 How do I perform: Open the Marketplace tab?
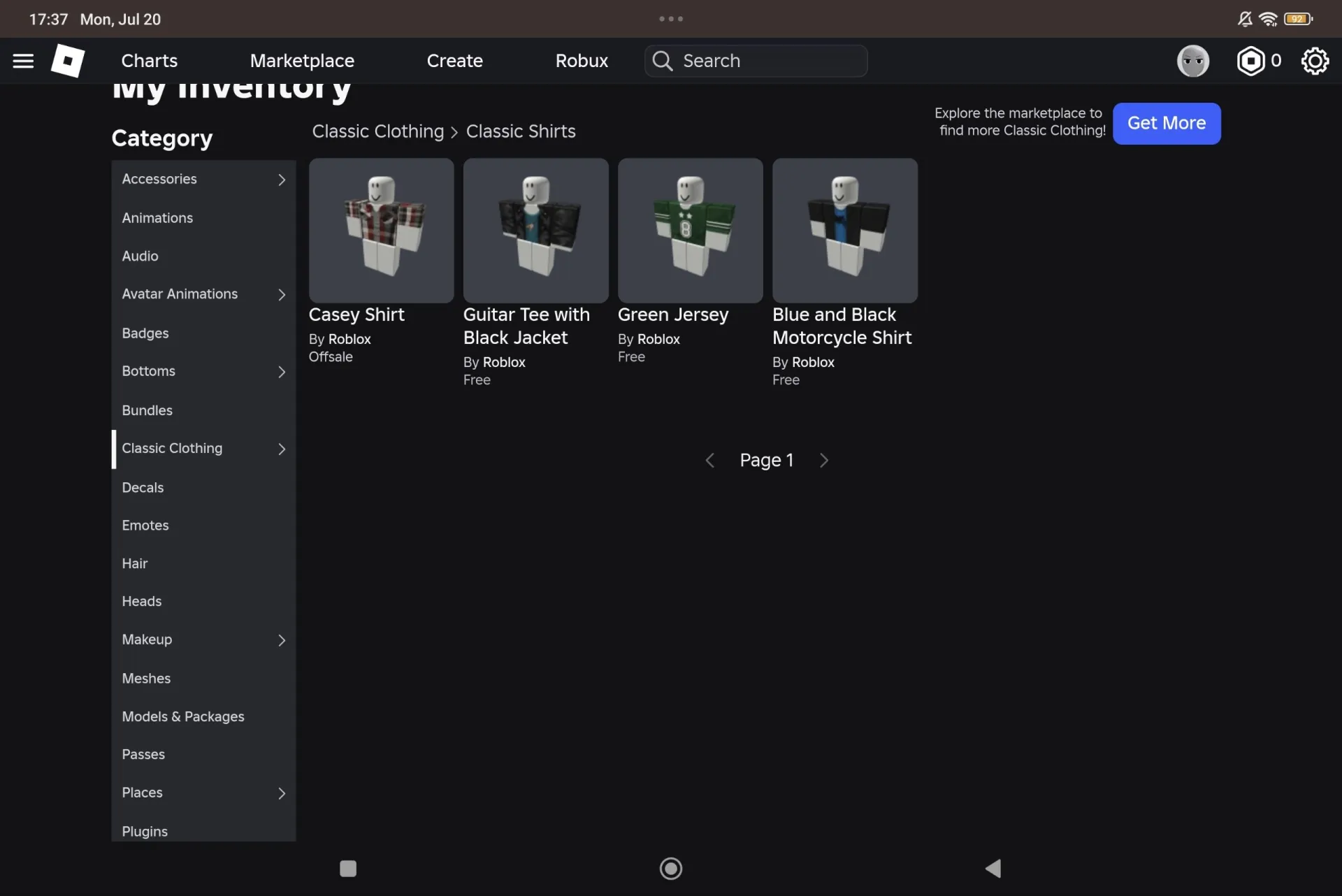click(302, 61)
